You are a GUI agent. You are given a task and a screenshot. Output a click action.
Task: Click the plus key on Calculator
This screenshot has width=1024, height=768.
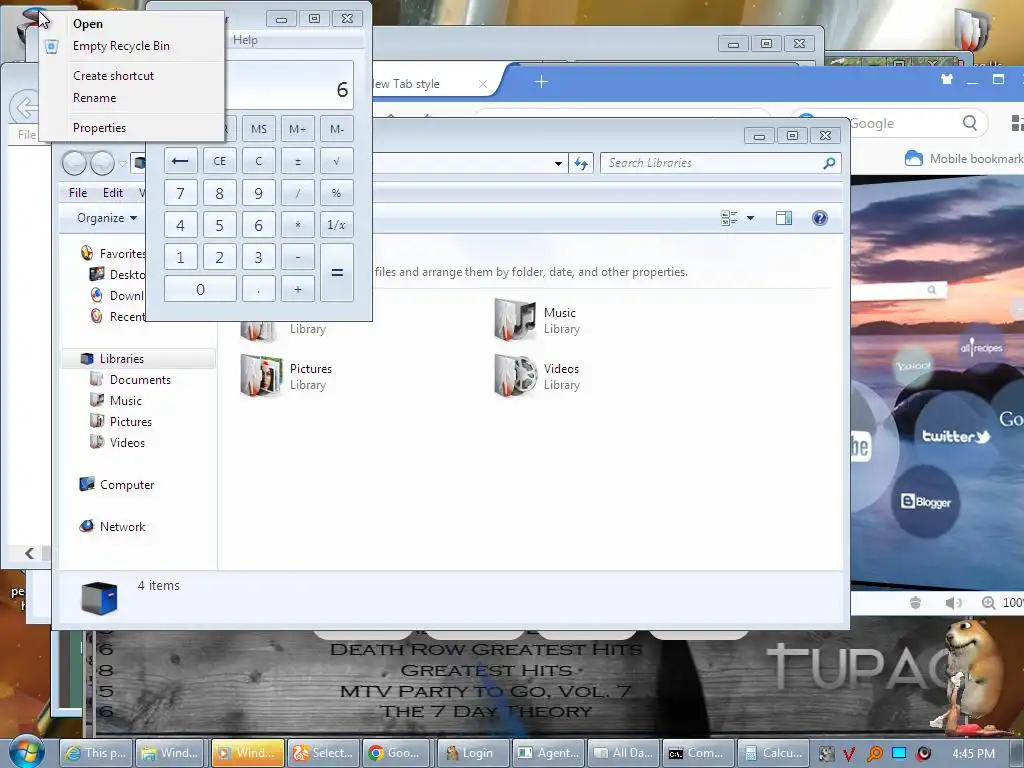pyautogui.click(x=298, y=289)
